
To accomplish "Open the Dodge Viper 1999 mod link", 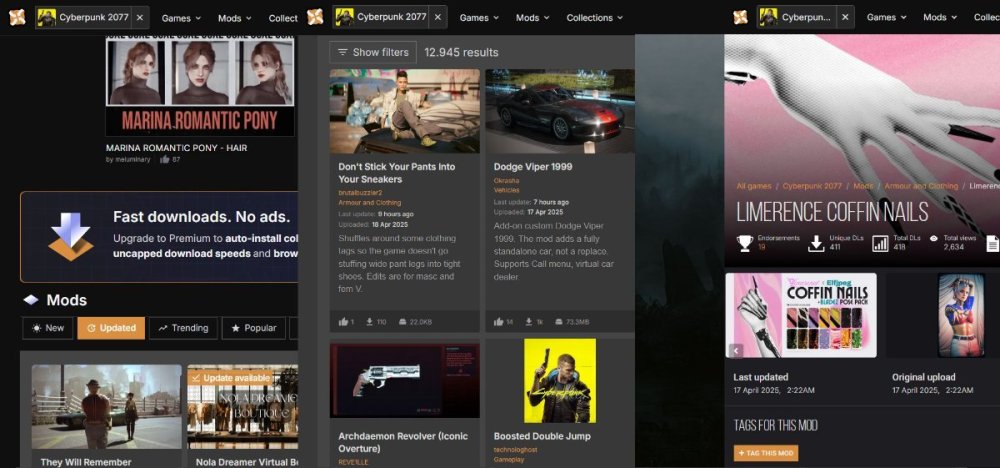I will [x=533, y=167].
